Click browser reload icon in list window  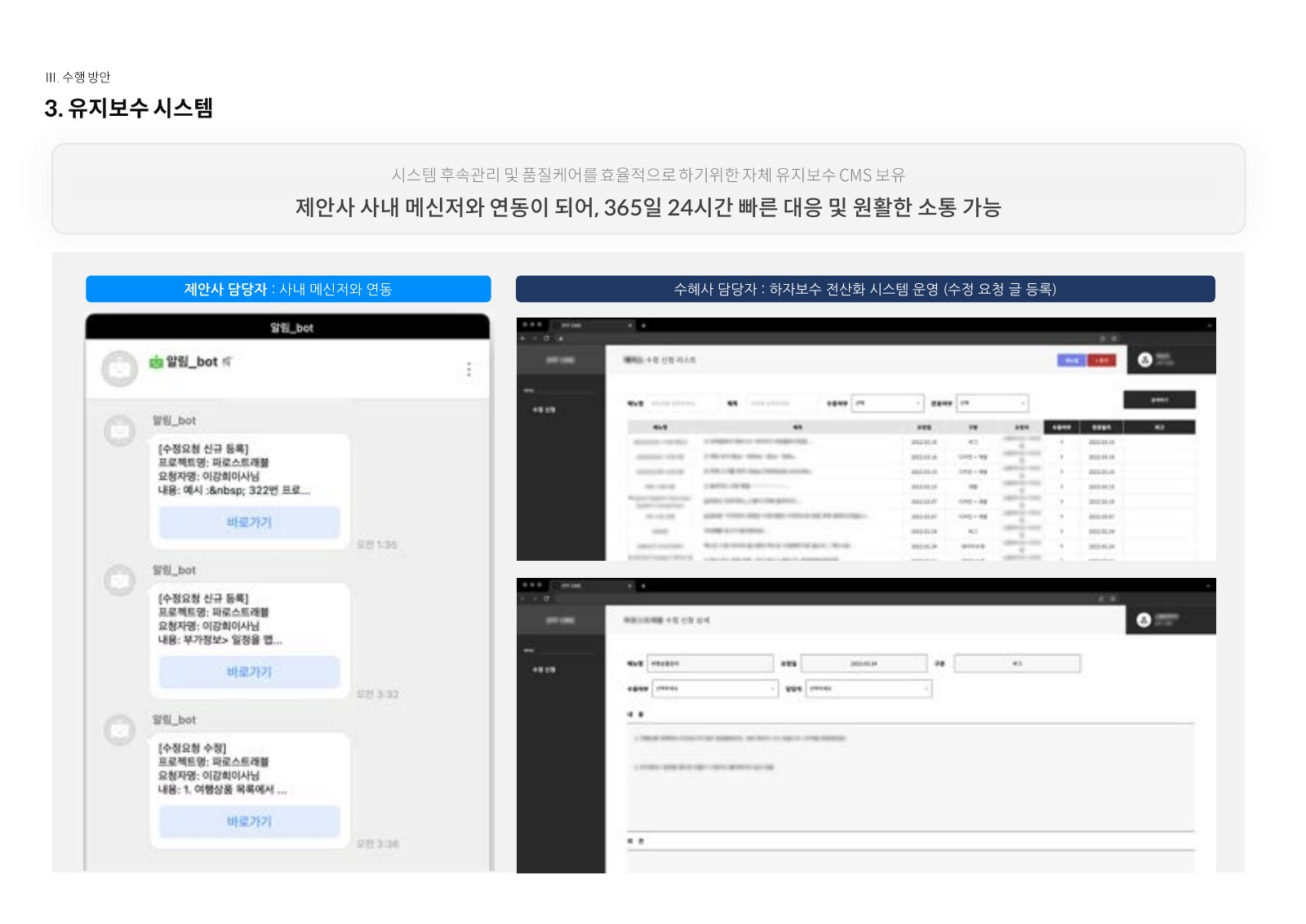pos(546,338)
